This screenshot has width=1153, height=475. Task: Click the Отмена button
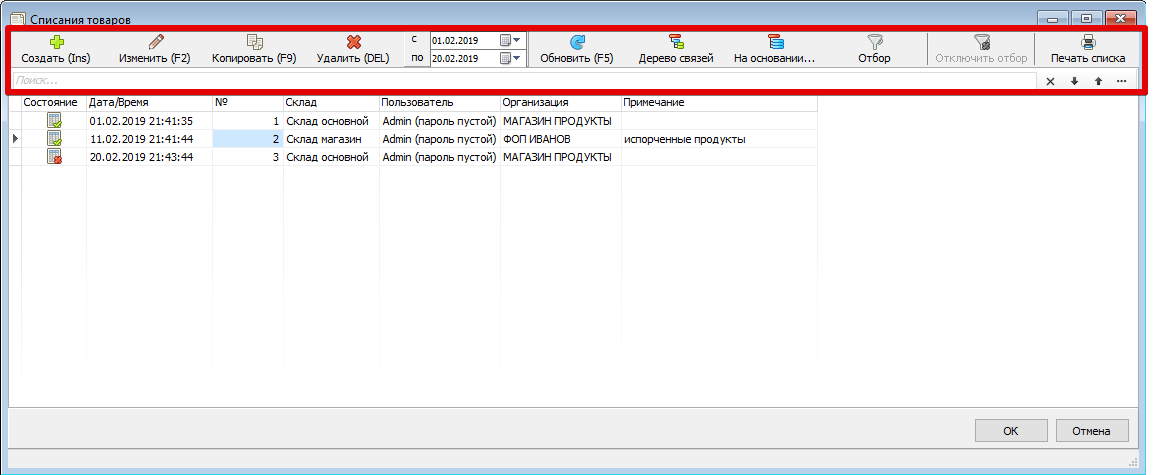(1092, 431)
